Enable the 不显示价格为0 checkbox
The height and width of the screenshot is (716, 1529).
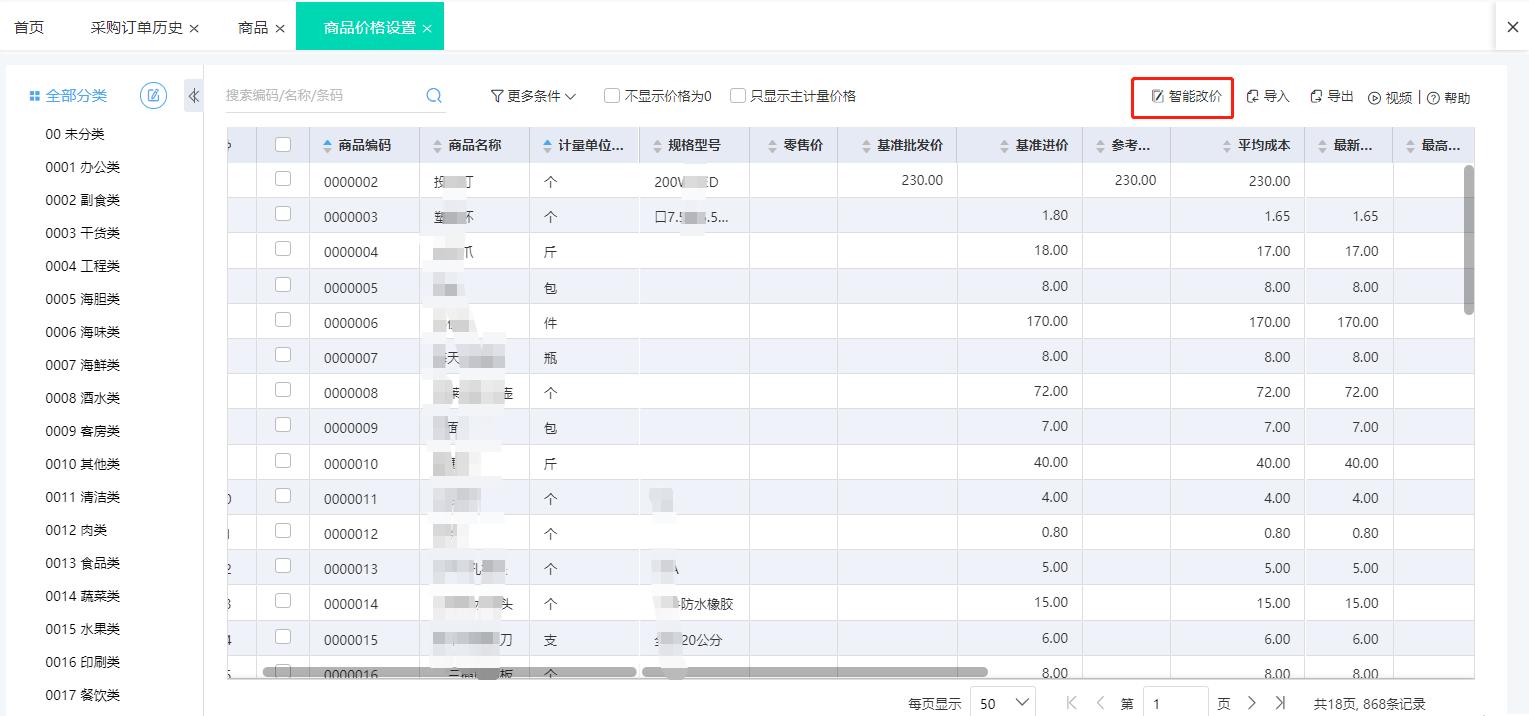pos(611,95)
